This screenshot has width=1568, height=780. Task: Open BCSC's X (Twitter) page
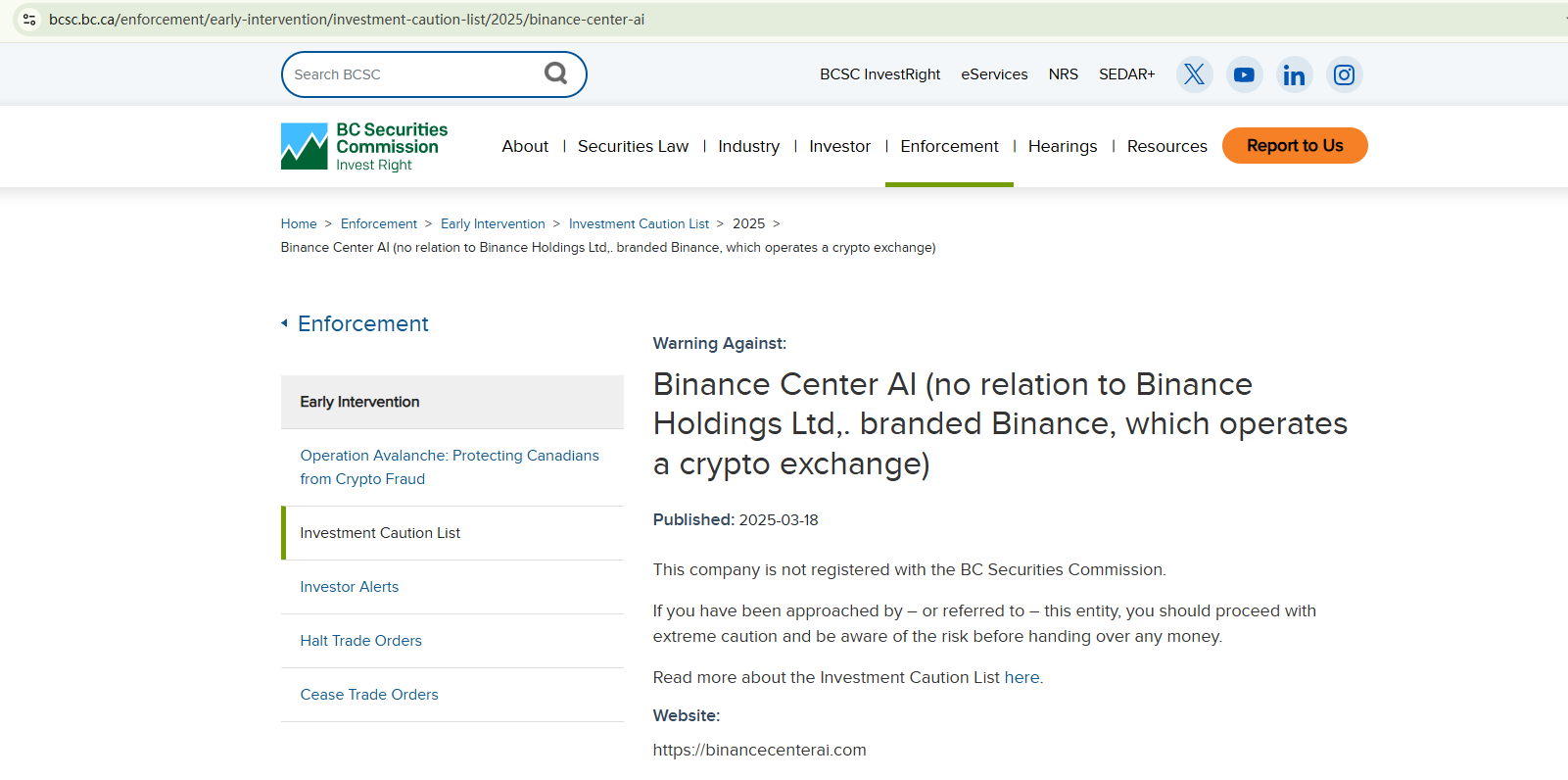click(x=1194, y=74)
